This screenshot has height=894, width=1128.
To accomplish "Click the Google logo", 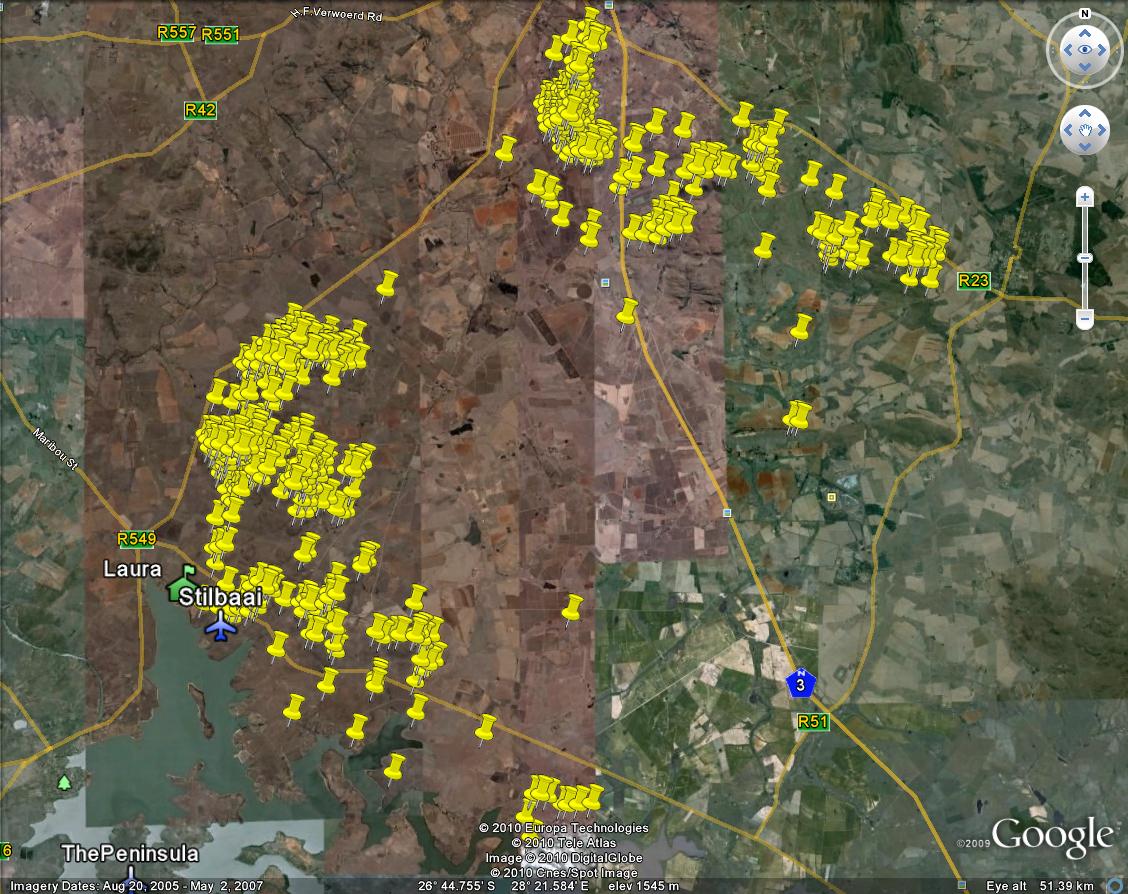I will [x=1052, y=835].
